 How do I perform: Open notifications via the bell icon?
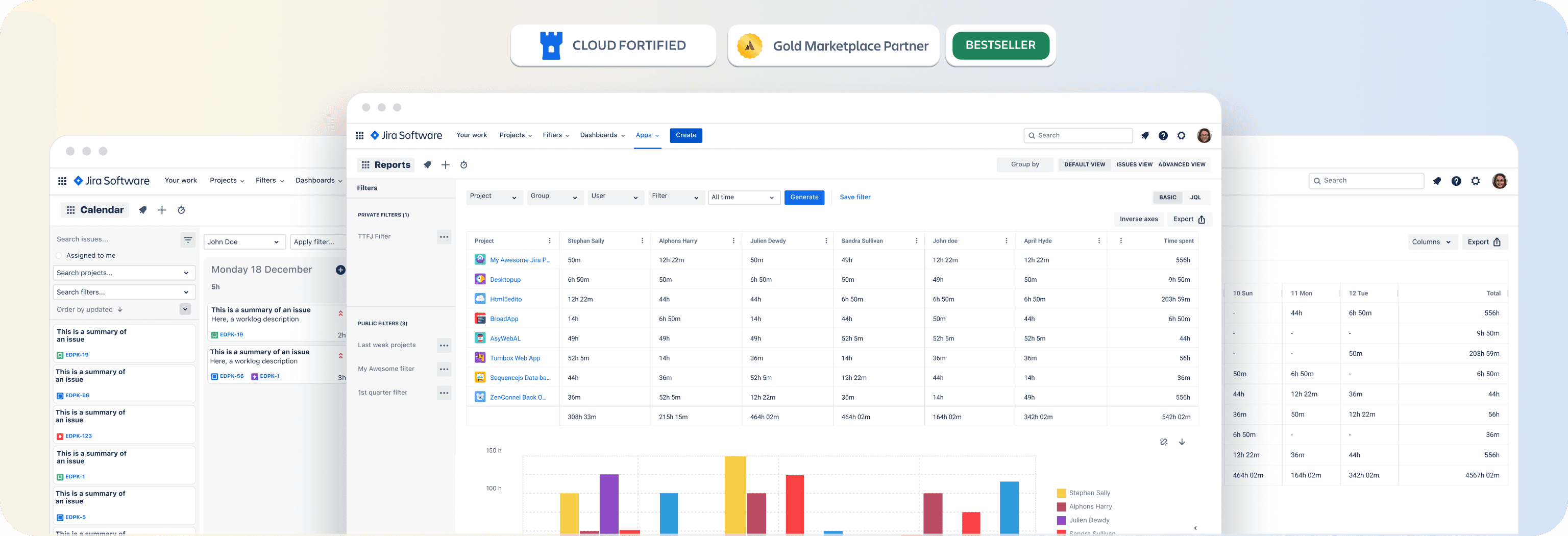1145,135
